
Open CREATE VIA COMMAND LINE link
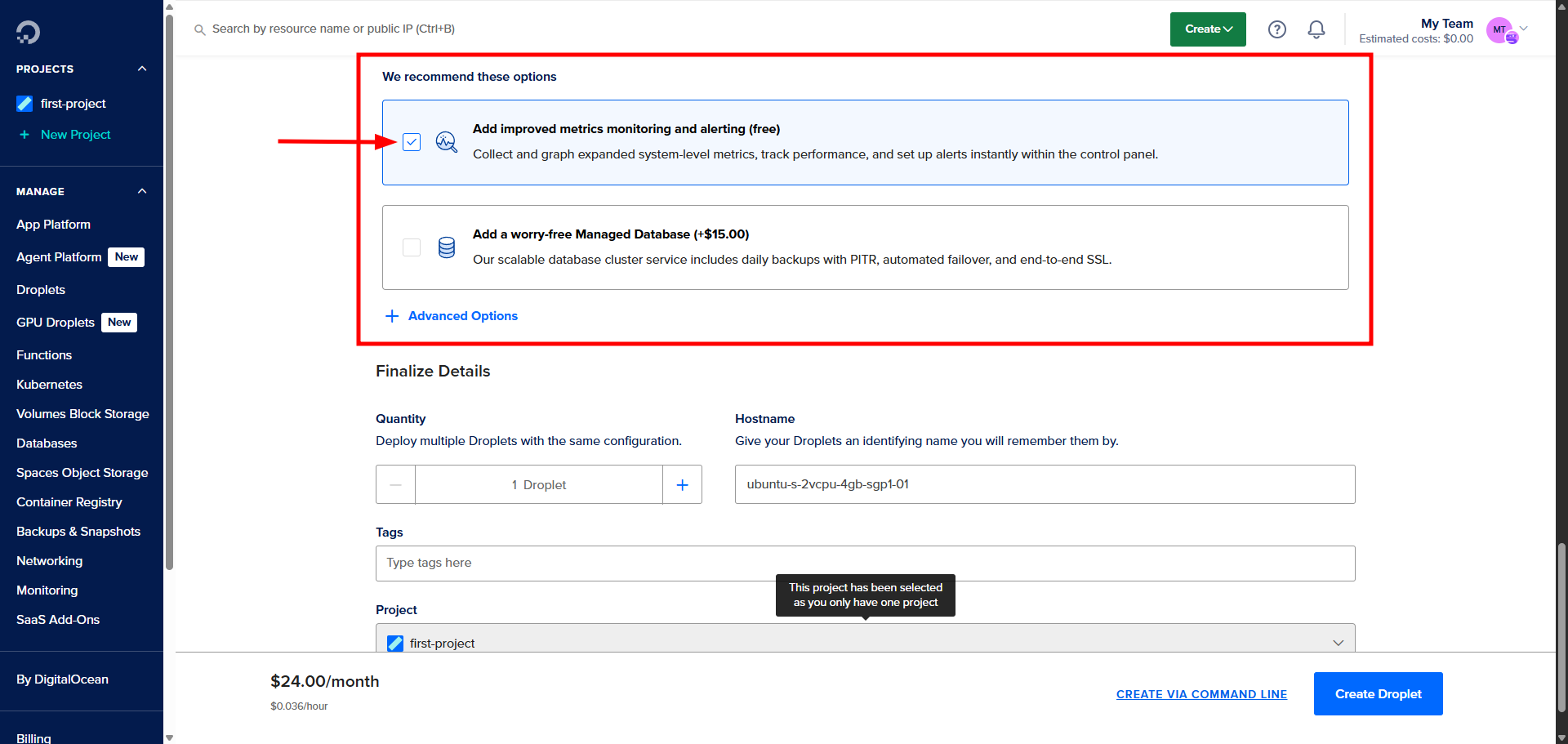(x=1201, y=693)
